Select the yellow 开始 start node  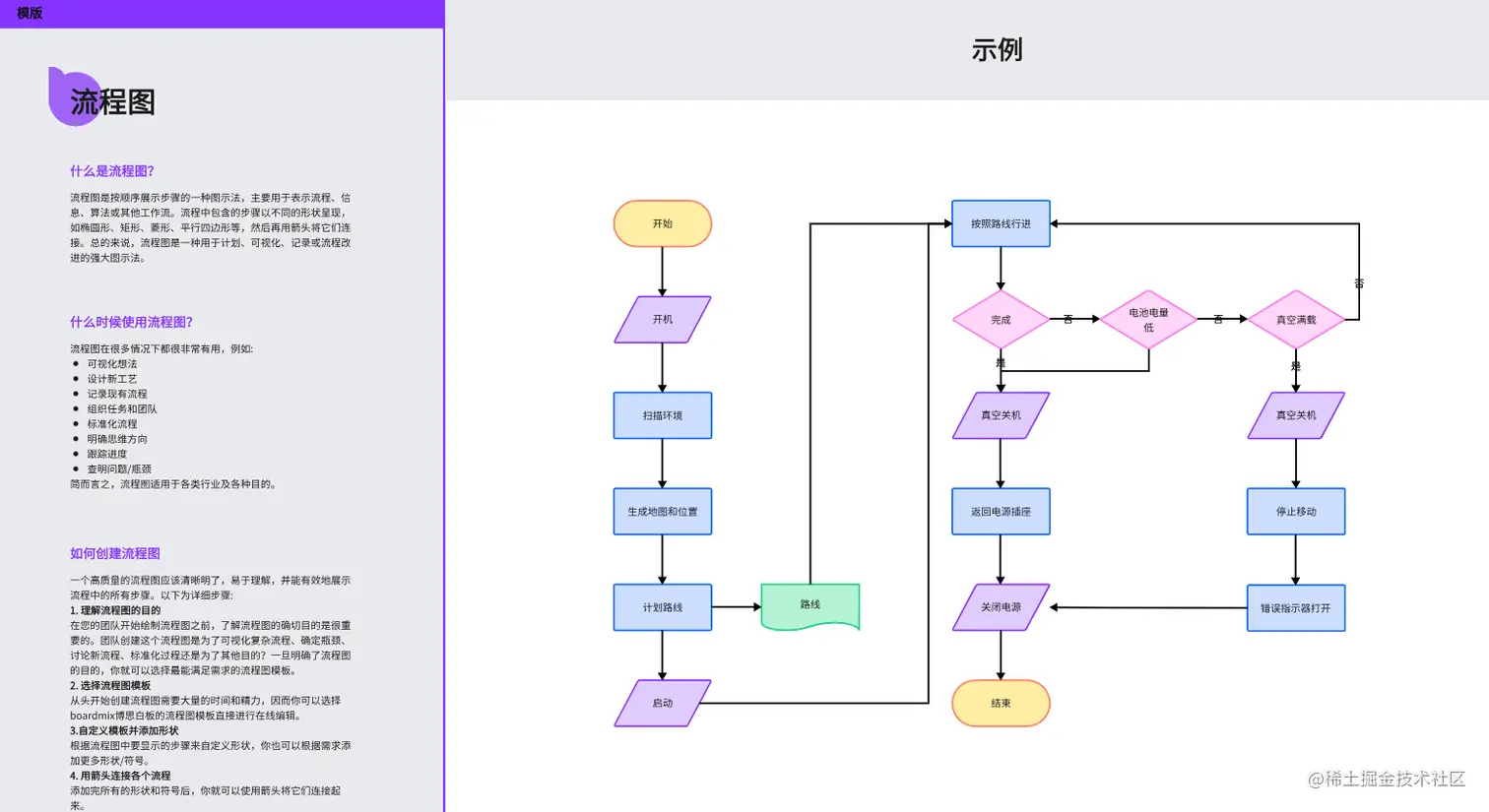tap(662, 223)
